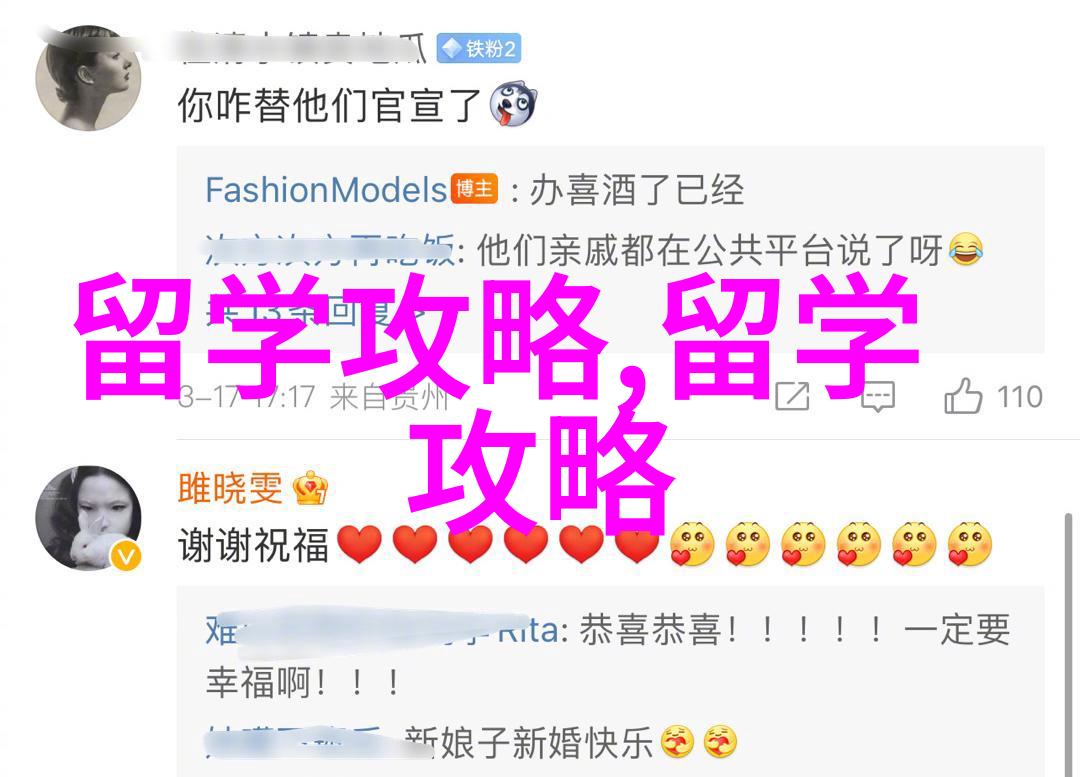This screenshot has width=1080, height=777.
Task: Open the reply speech-bubble icon
Action: point(878,397)
